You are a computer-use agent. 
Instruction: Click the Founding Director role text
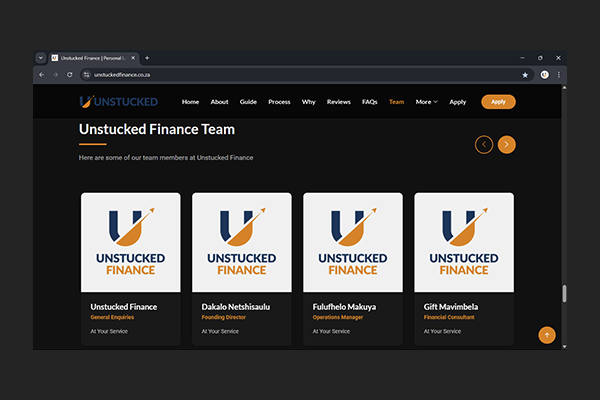pos(223,317)
